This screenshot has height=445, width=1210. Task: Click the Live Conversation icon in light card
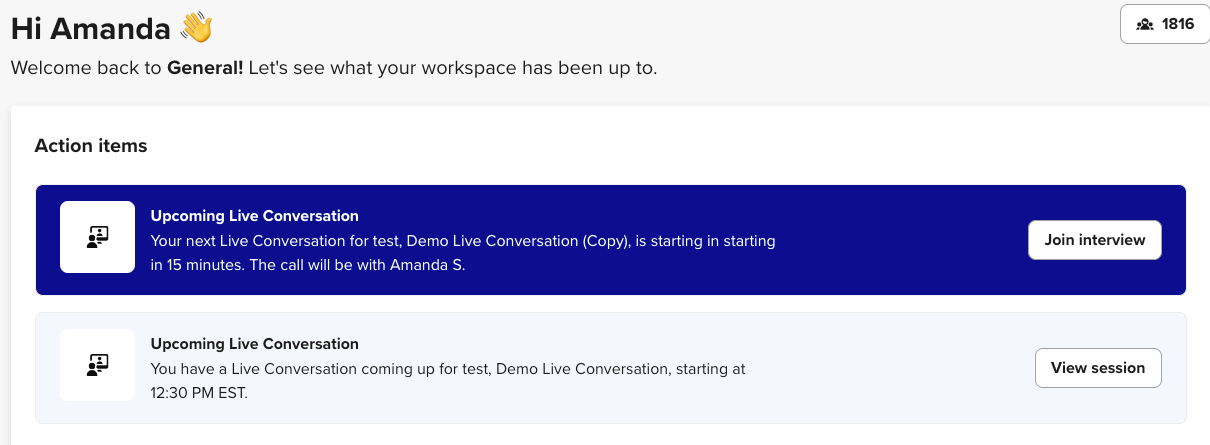[97, 365]
